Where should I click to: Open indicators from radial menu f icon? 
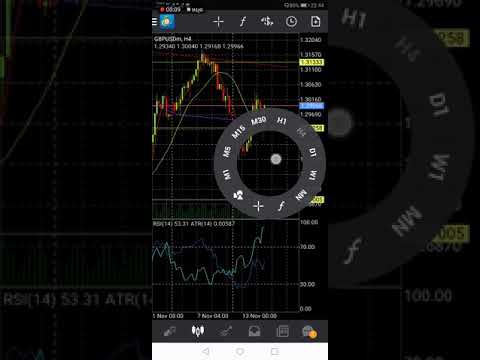[282, 206]
